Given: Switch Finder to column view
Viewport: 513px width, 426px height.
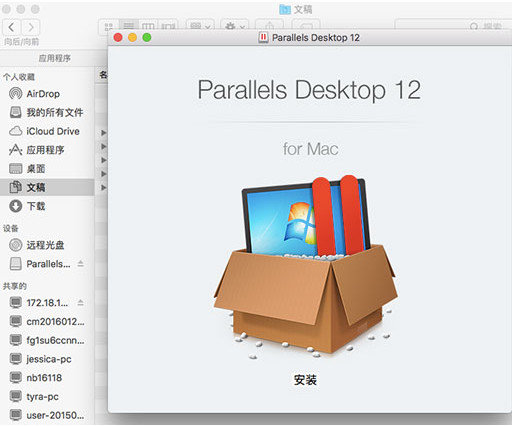Looking at the screenshot, I should (148, 26).
